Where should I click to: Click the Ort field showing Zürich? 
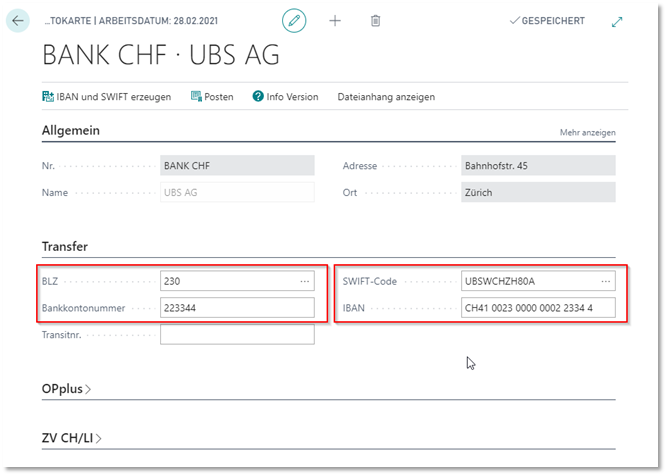tap(538, 192)
